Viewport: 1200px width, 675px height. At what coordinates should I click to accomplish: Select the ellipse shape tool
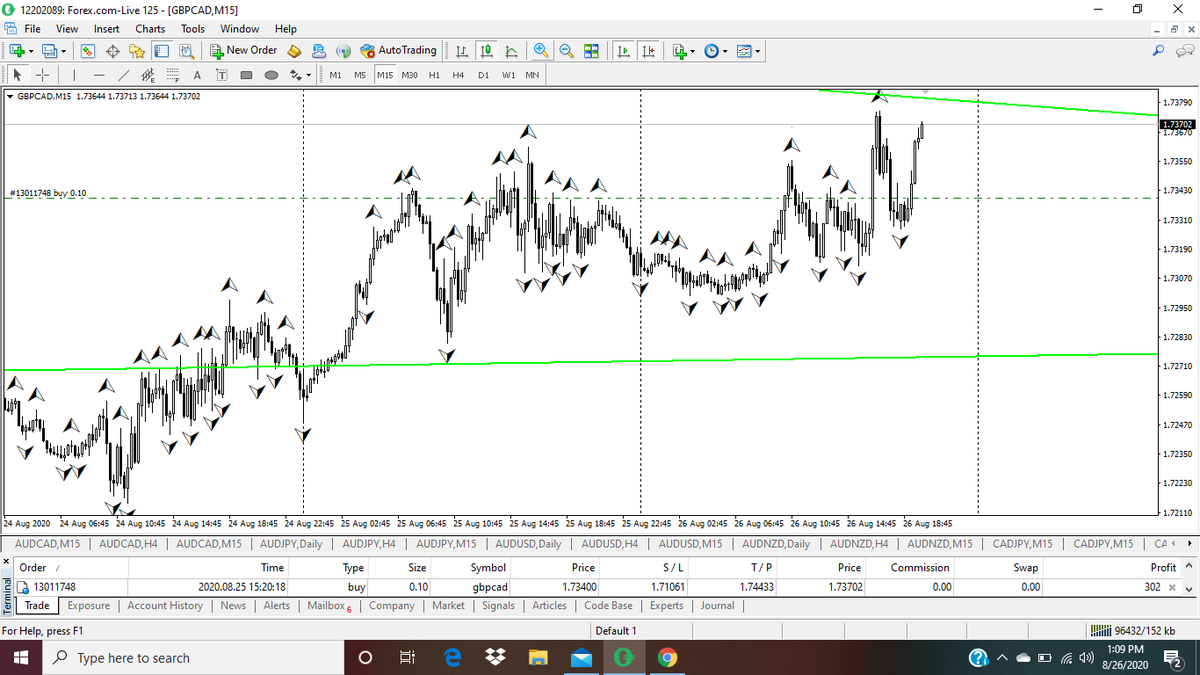coord(271,75)
